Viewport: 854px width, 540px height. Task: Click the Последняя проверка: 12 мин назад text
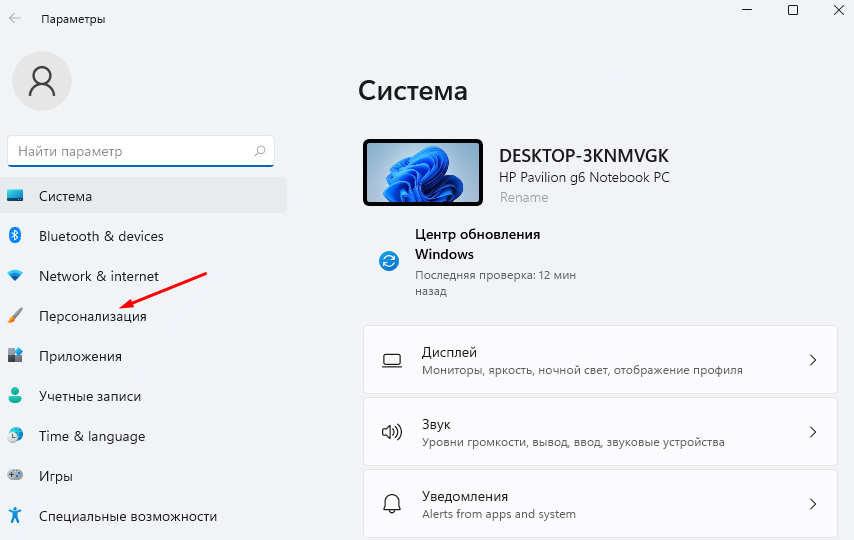coord(495,283)
